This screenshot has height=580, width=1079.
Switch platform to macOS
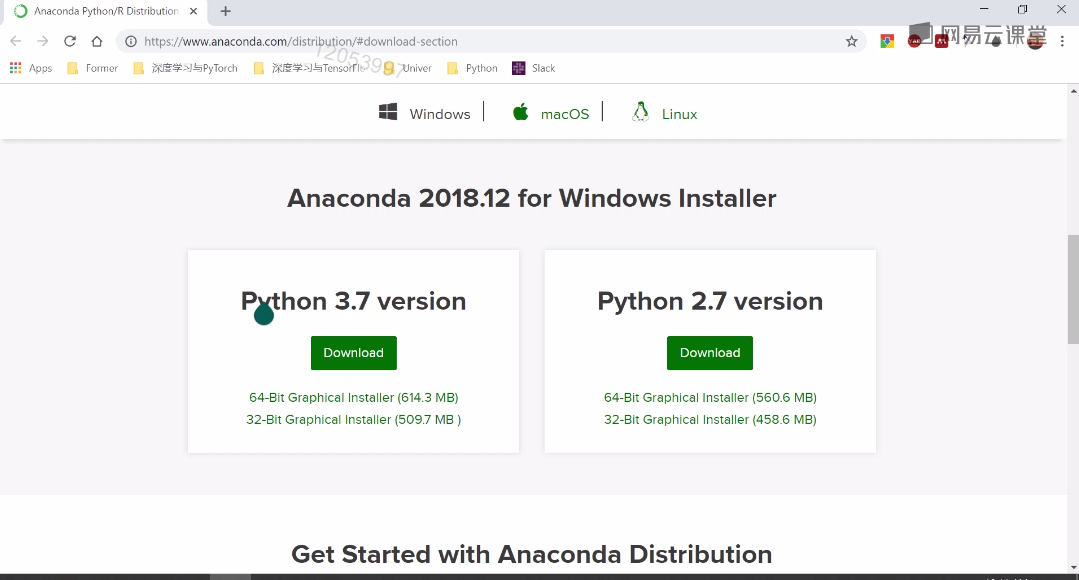pos(550,113)
